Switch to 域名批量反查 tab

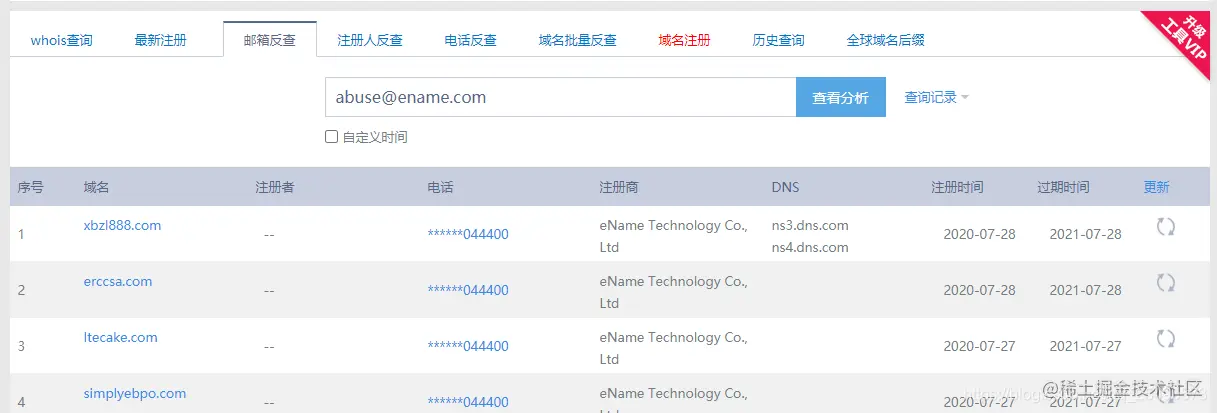[577, 41]
